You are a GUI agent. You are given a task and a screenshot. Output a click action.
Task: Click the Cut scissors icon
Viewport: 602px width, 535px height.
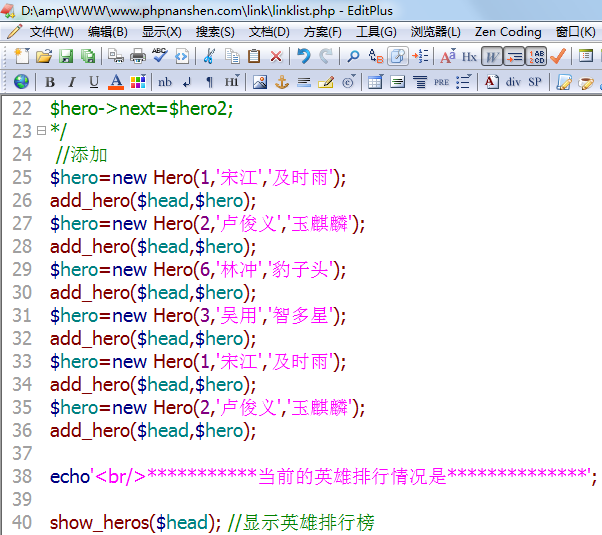click(x=210, y=56)
